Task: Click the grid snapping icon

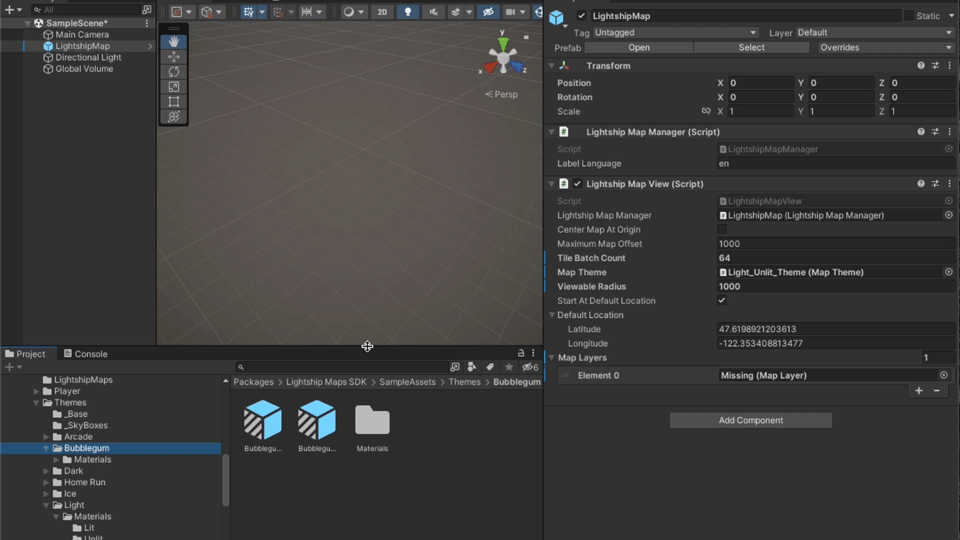Action: (x=278, y=12)
